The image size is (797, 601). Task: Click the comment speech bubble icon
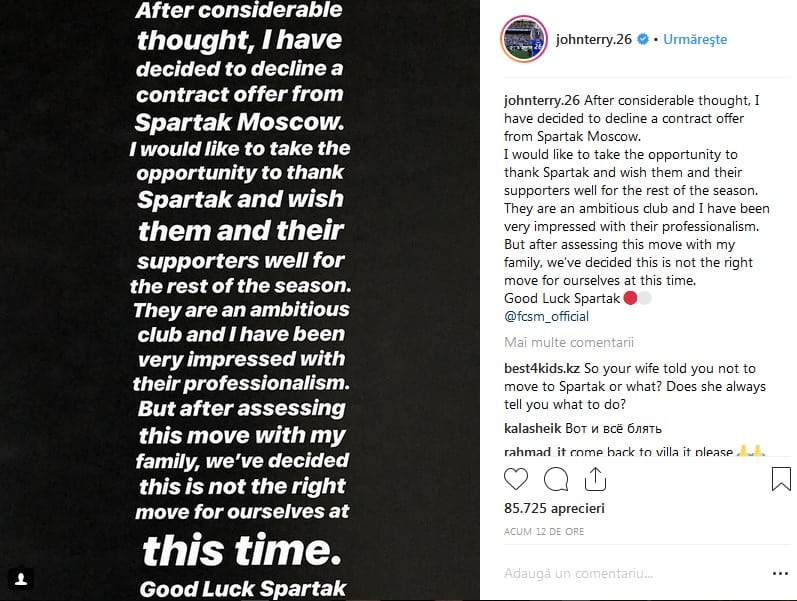click(x=557, y=479)
